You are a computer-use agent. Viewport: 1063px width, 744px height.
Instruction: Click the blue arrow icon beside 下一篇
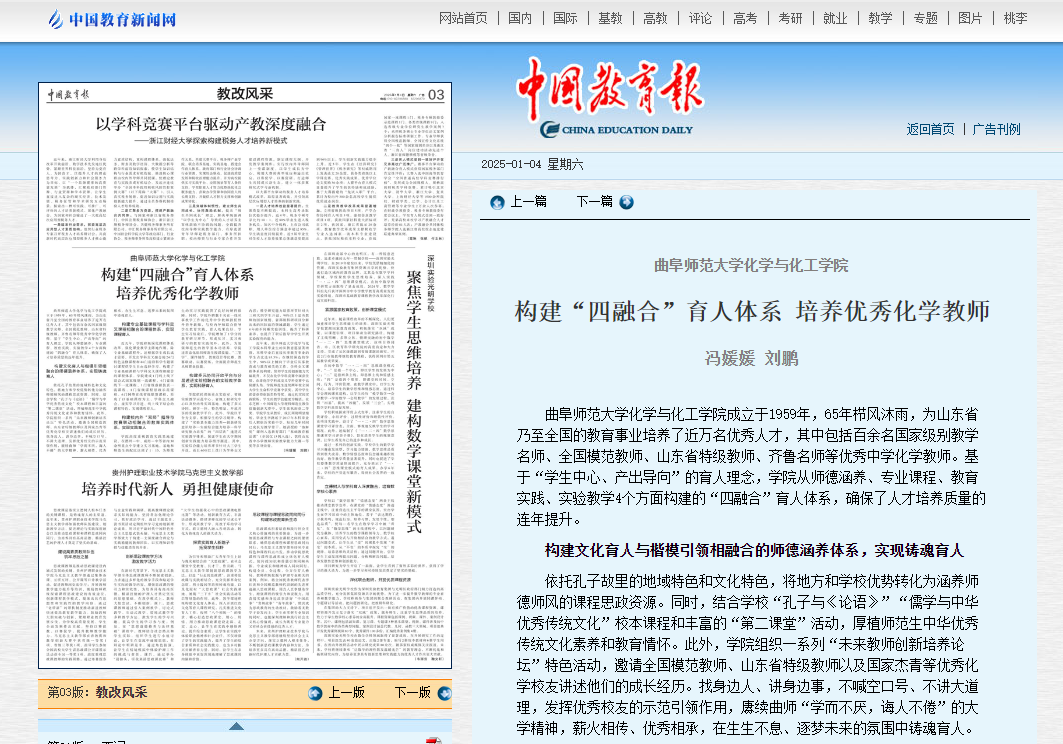(x=626, y=202)
